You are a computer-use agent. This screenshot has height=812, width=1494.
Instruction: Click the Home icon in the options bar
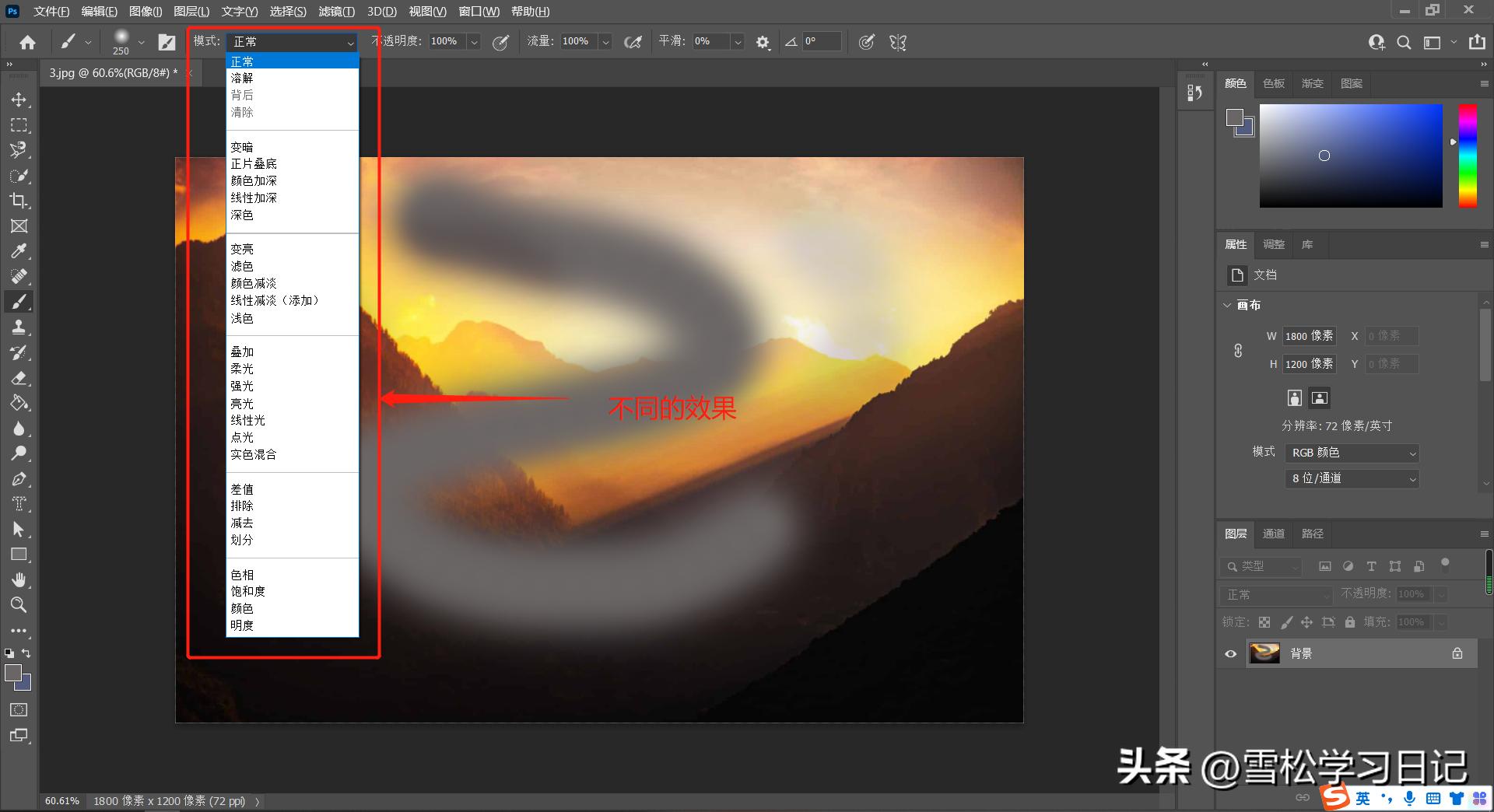(27, 42)
